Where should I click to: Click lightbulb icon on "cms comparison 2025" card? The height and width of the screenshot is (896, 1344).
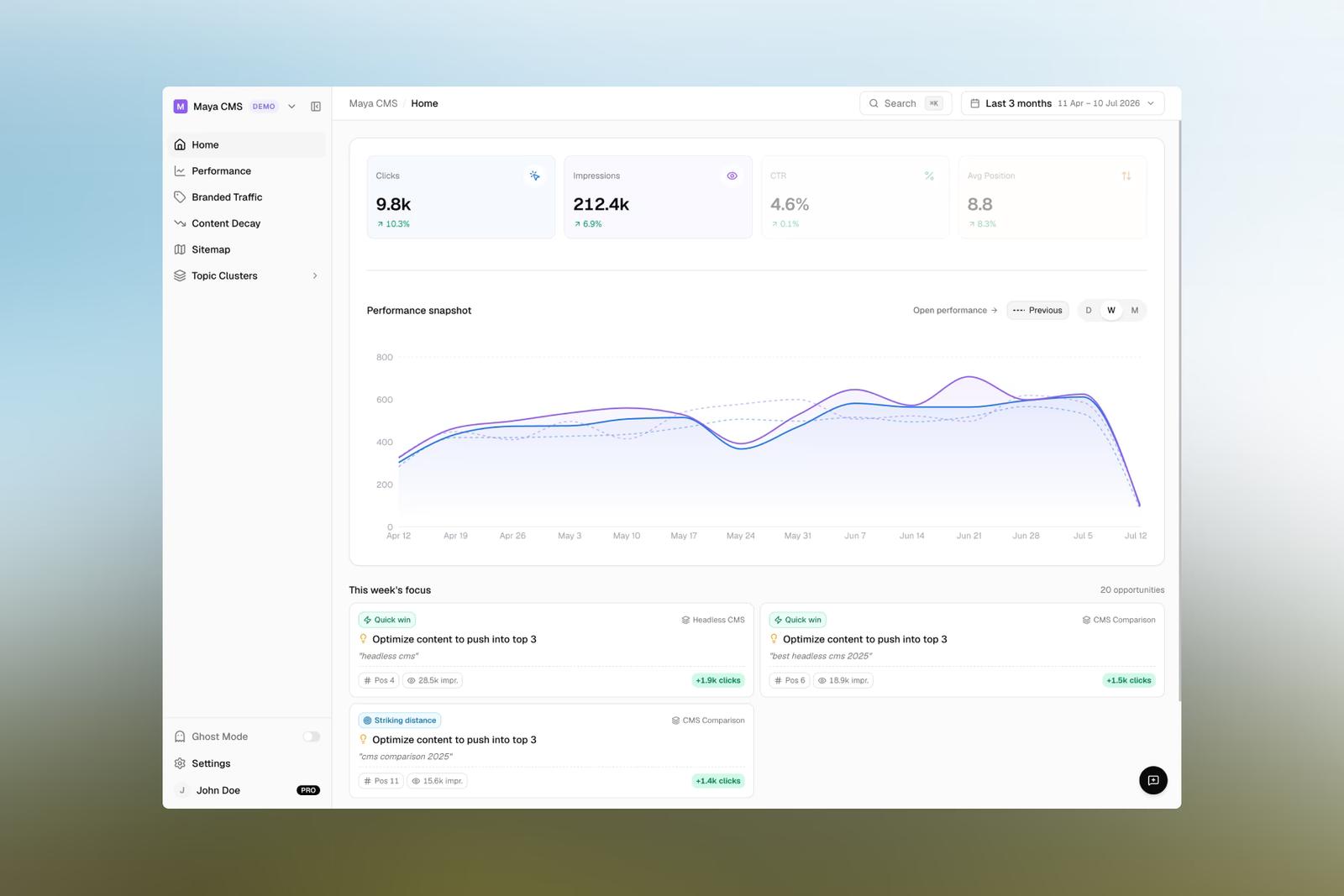click(x=364, y=740)
